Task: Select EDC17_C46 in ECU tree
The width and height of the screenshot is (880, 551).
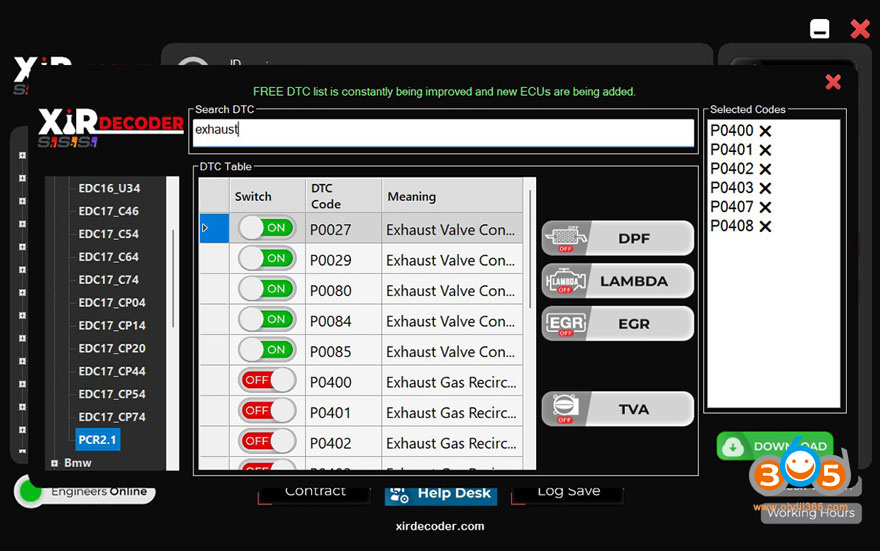Action: point(108,212)
